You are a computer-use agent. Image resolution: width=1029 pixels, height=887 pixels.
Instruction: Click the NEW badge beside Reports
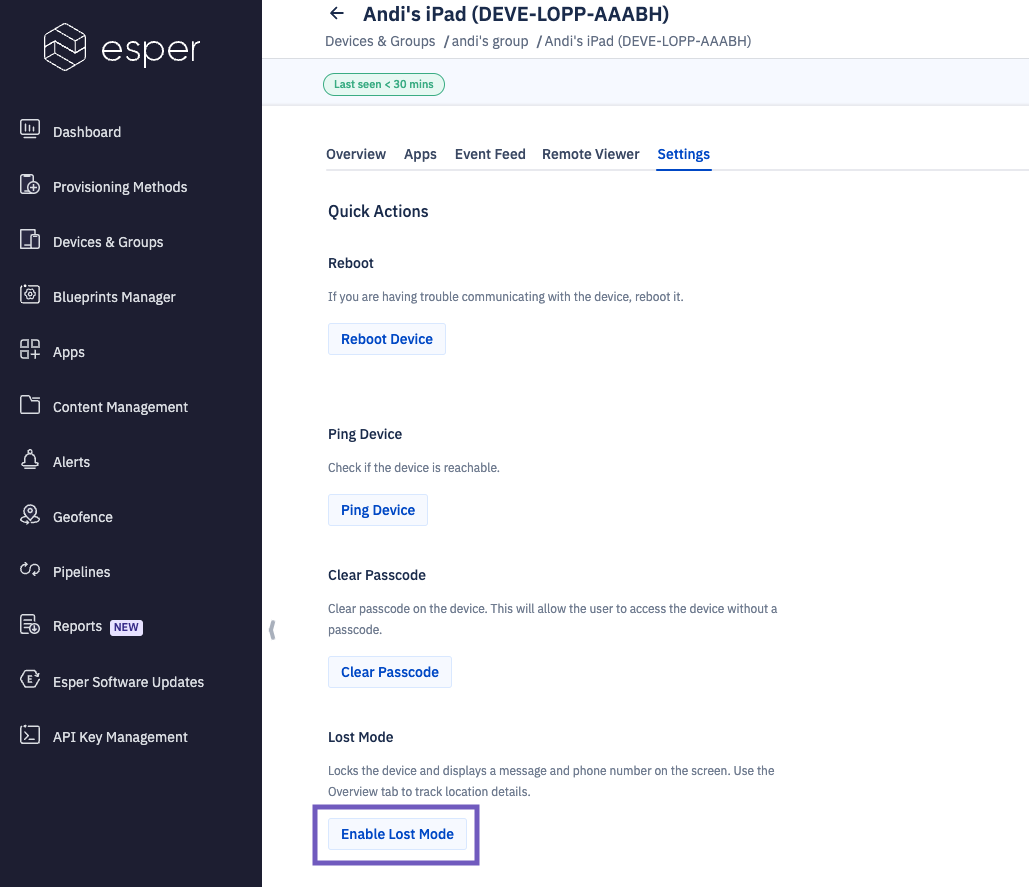(x=126, y=627)
